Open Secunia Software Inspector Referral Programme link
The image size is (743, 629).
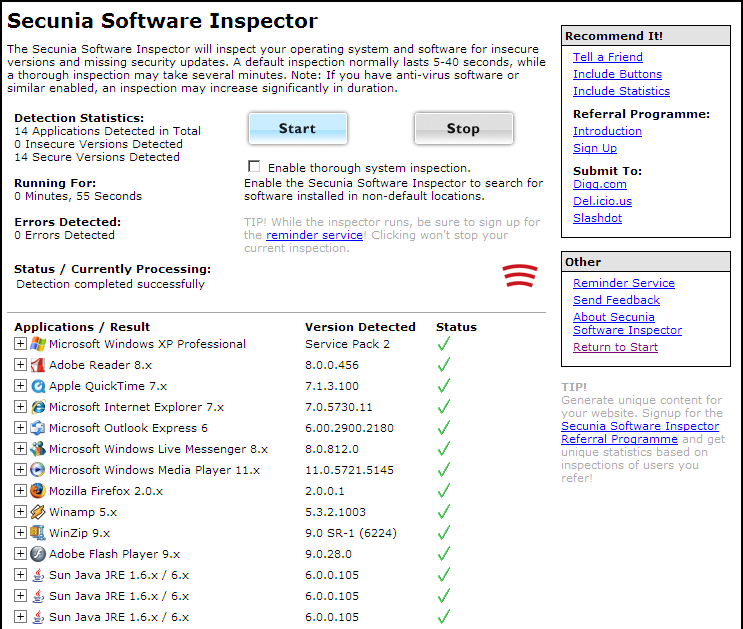point(640,433)
